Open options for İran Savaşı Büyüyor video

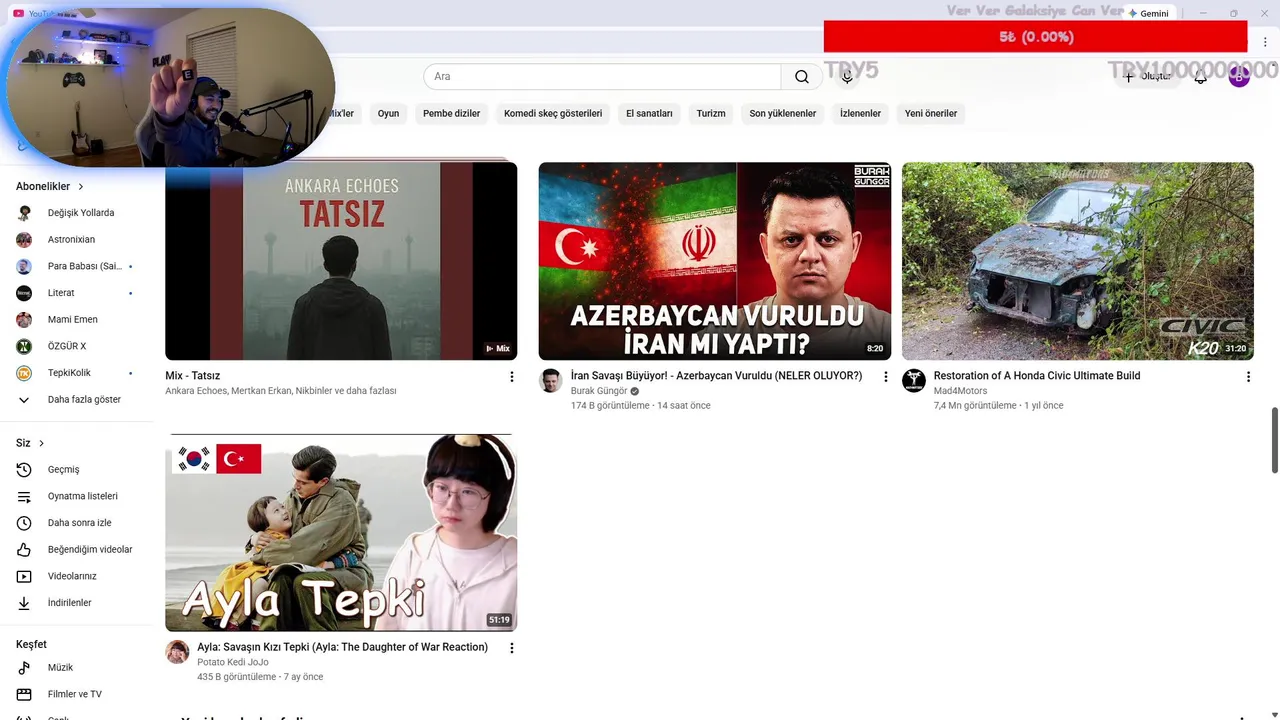[885, 377]
